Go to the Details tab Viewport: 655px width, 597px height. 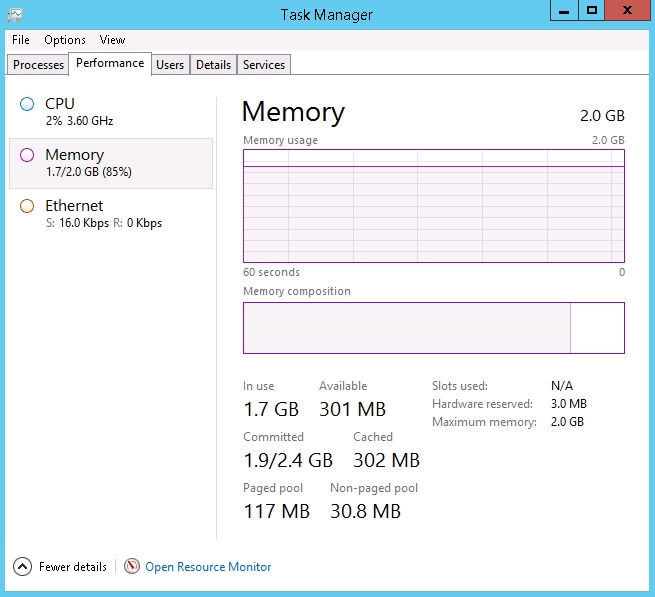(213, 65)
